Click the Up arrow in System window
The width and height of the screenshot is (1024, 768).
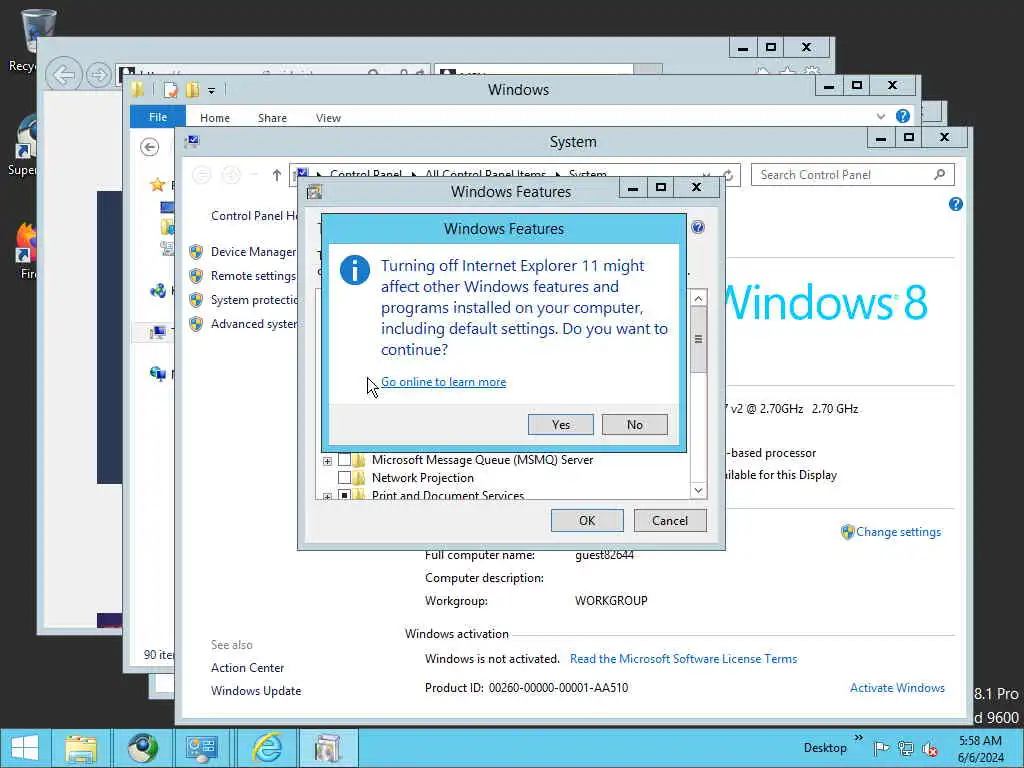(276, 175)
